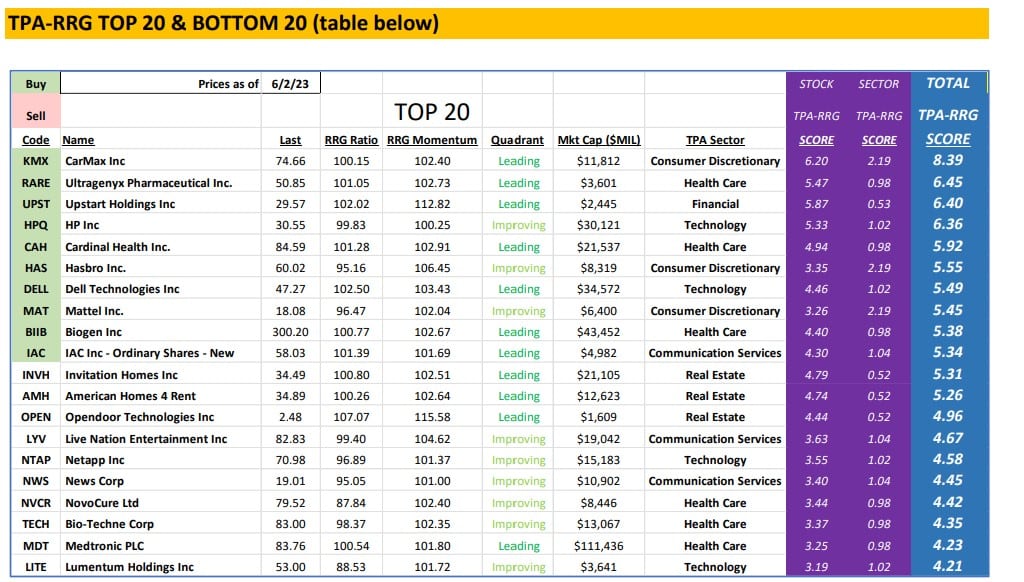Select the KMX ticker cell

(35, 161)
